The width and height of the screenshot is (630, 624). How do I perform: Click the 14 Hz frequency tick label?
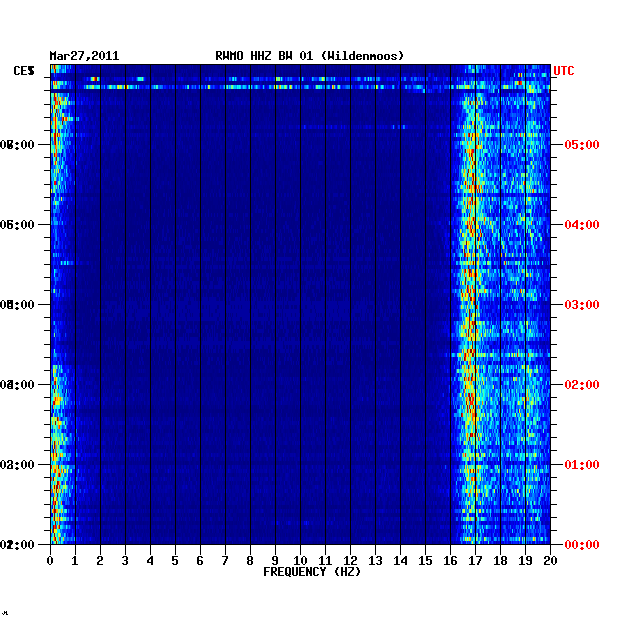click(x=401, y=561)
